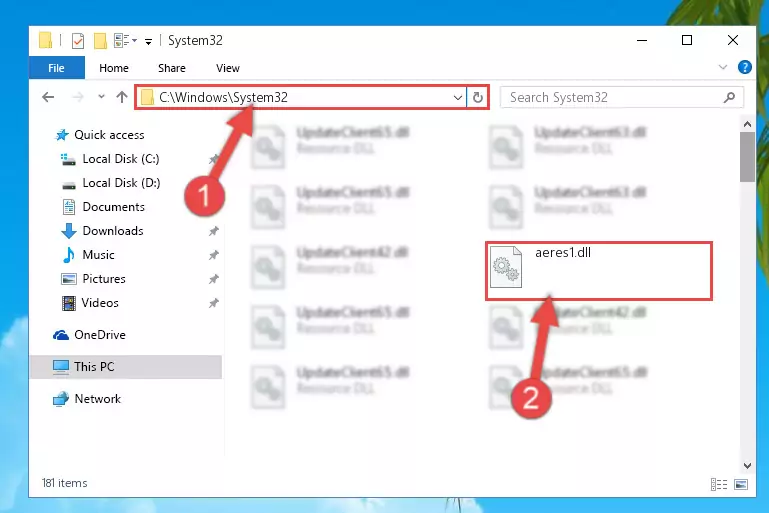Screen dimensions: 769x513
Task: Close the System32 window
Action: 733,40
